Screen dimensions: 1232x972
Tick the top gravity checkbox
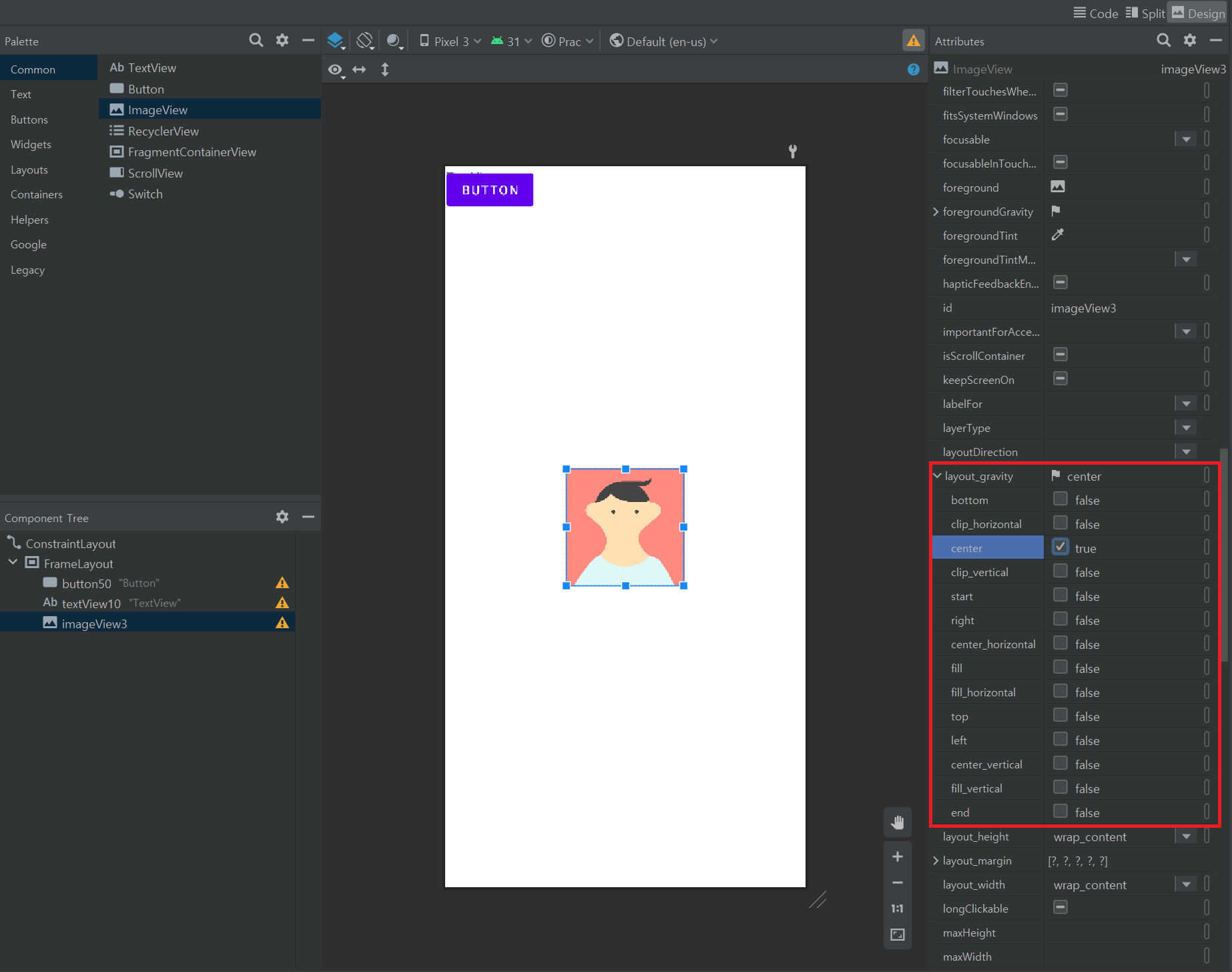point(1060,716)
